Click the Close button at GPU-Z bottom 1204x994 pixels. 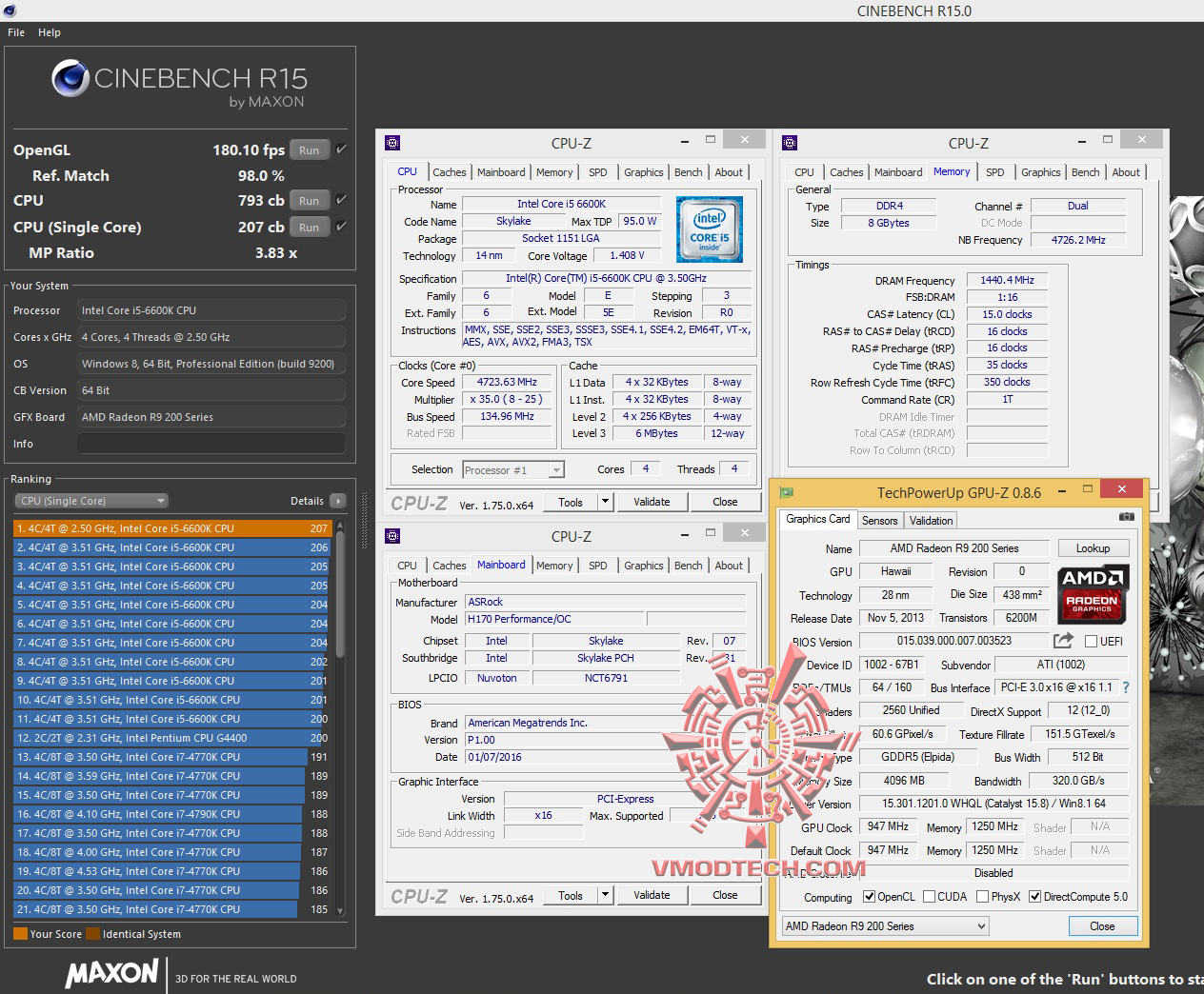[x=1102, y=926]
